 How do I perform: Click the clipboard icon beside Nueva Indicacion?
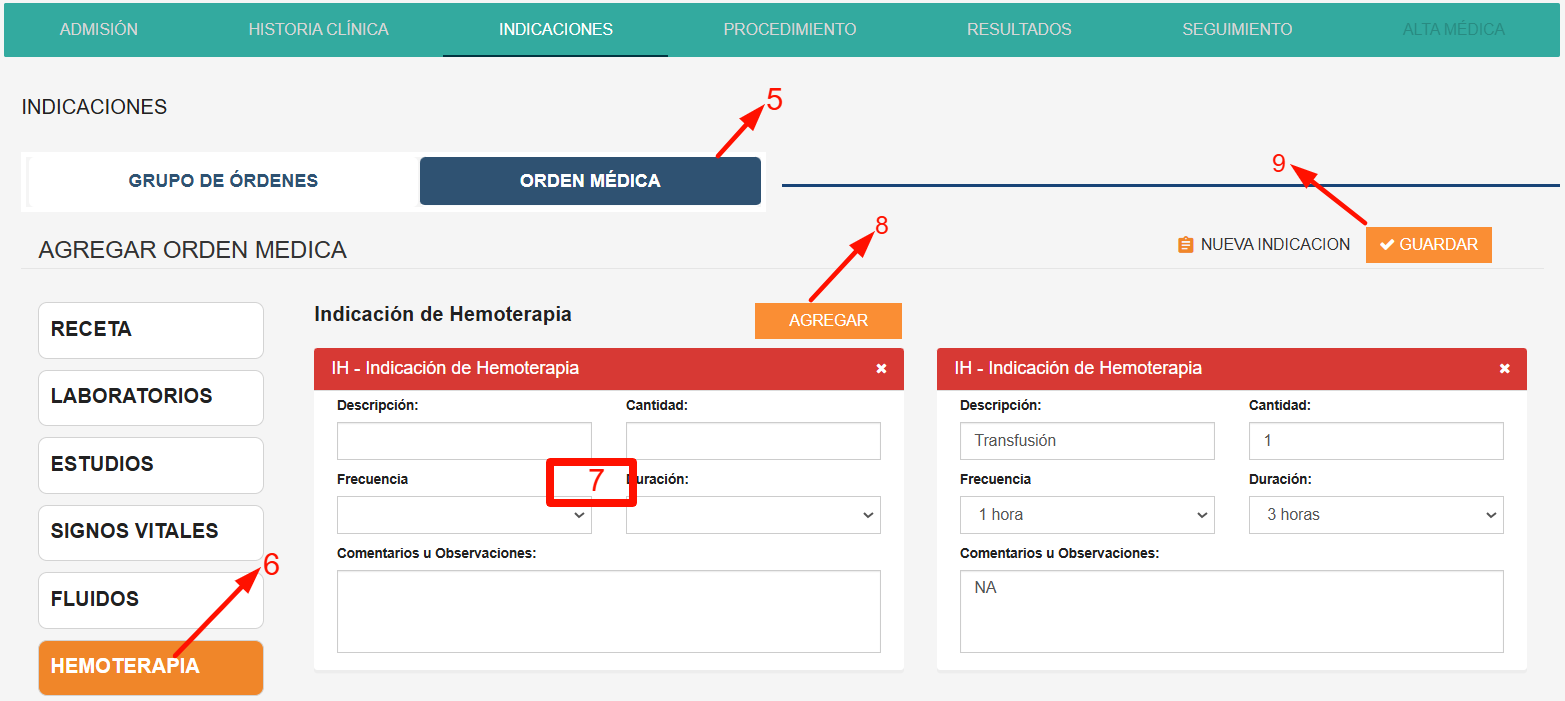pyautogui.click(x=1186, y=245)
